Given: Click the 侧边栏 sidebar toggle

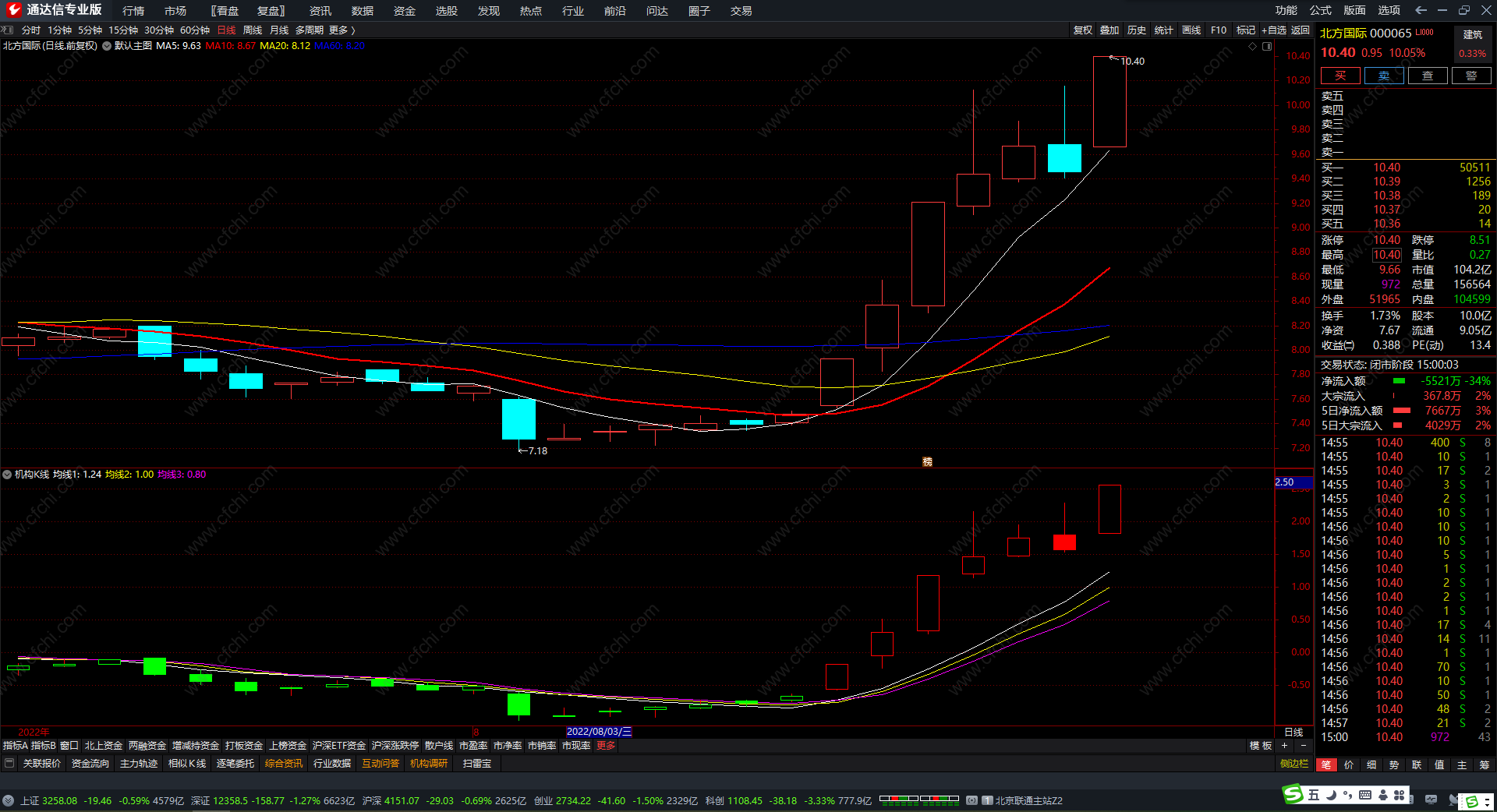Looking at the screenshot, I should pyautogui.click(x=1294, y=763).
